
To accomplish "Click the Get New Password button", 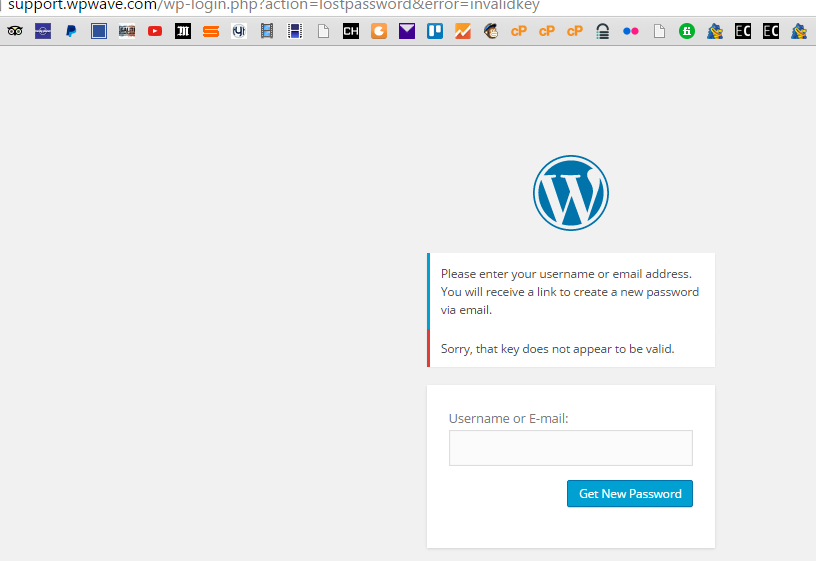I will point(630,493).
